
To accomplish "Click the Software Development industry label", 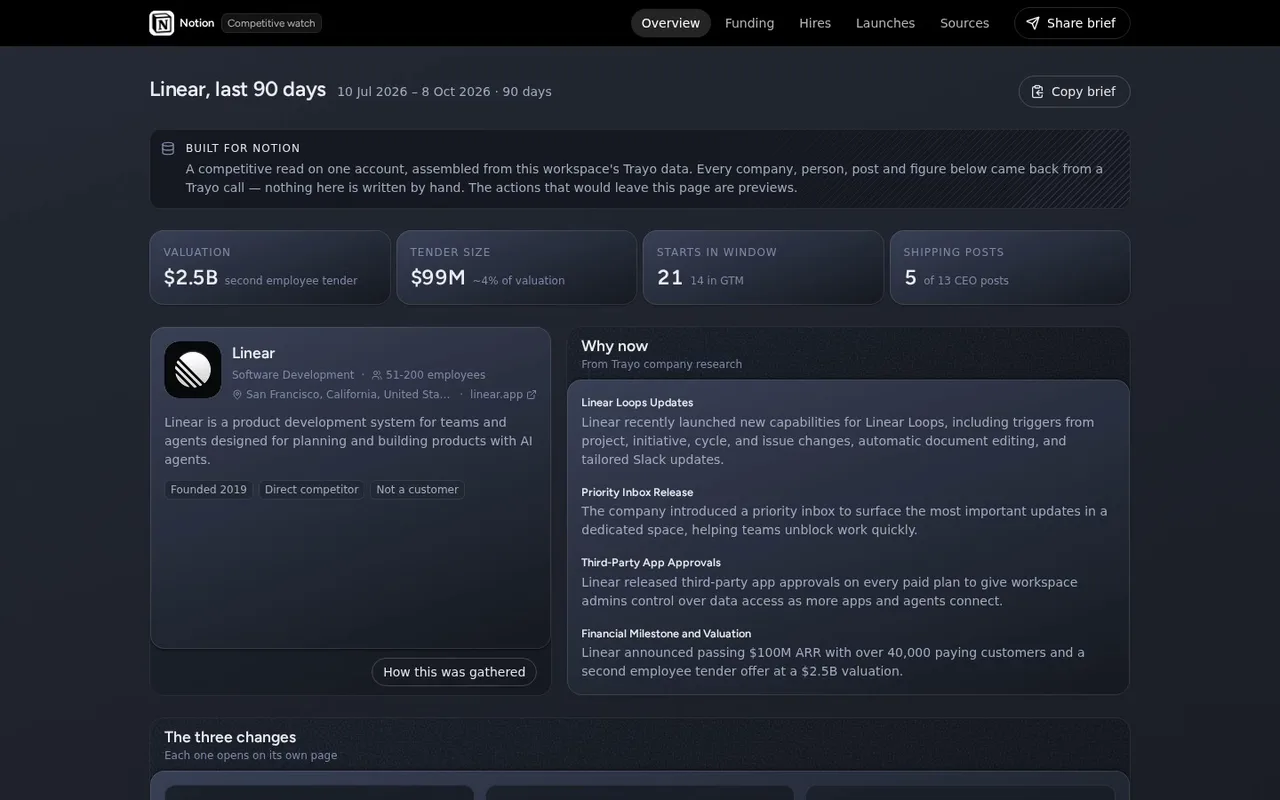I will (x=293, y=375).
